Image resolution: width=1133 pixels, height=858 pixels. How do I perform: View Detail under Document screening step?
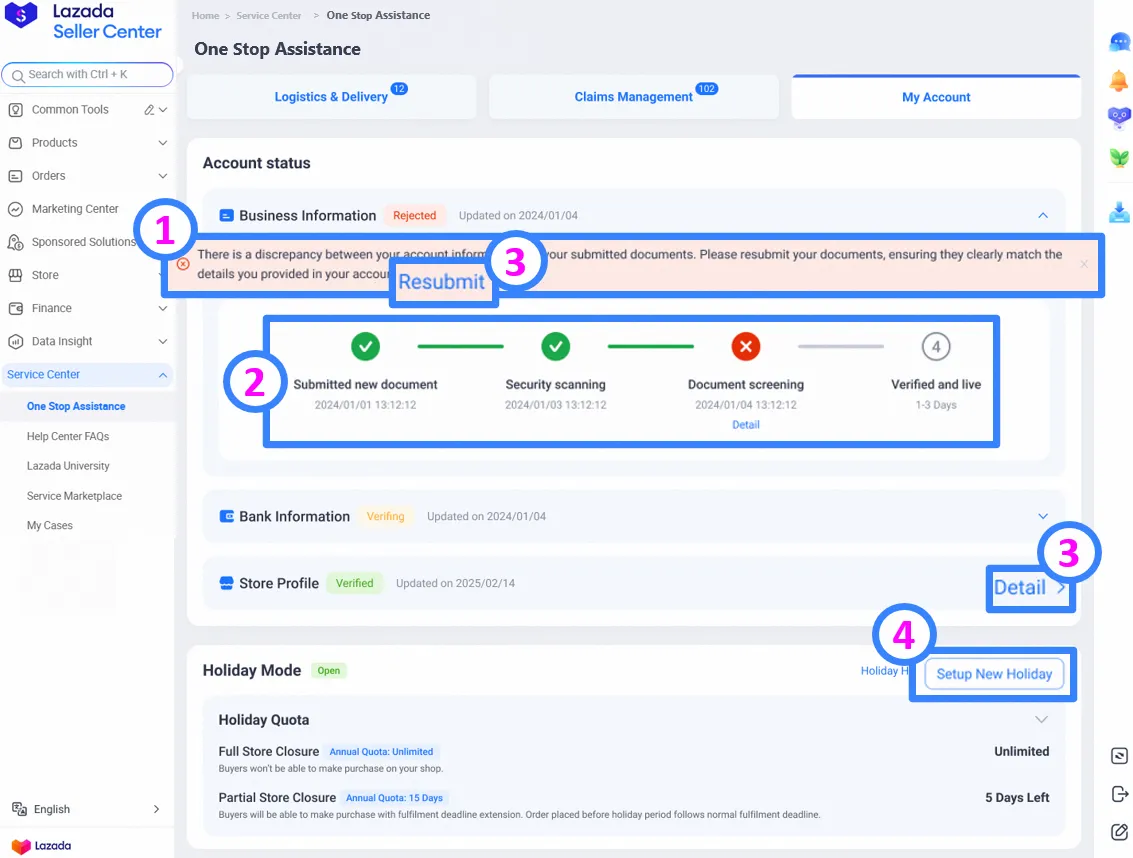(746, 424)
